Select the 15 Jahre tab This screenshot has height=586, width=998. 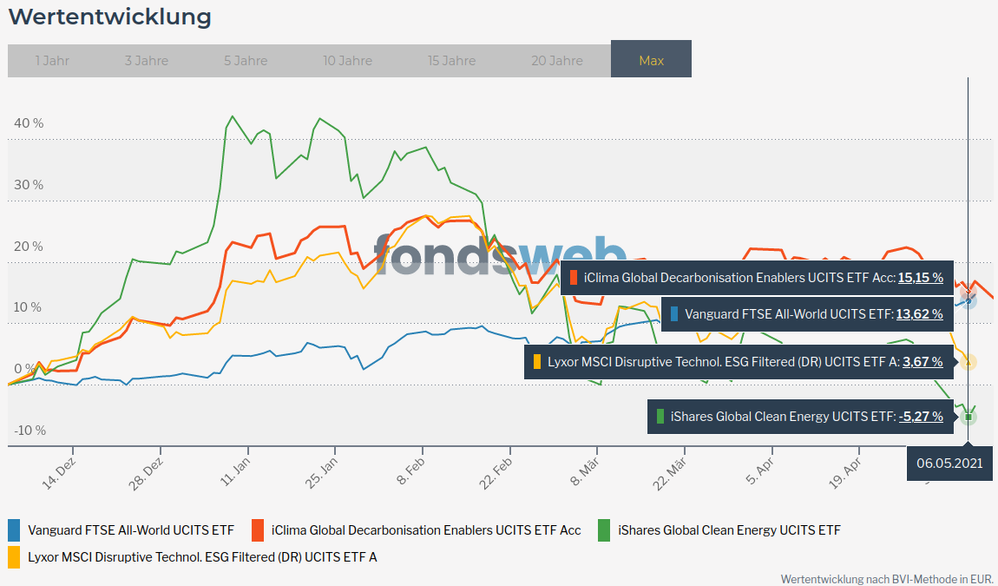[452, 60]
